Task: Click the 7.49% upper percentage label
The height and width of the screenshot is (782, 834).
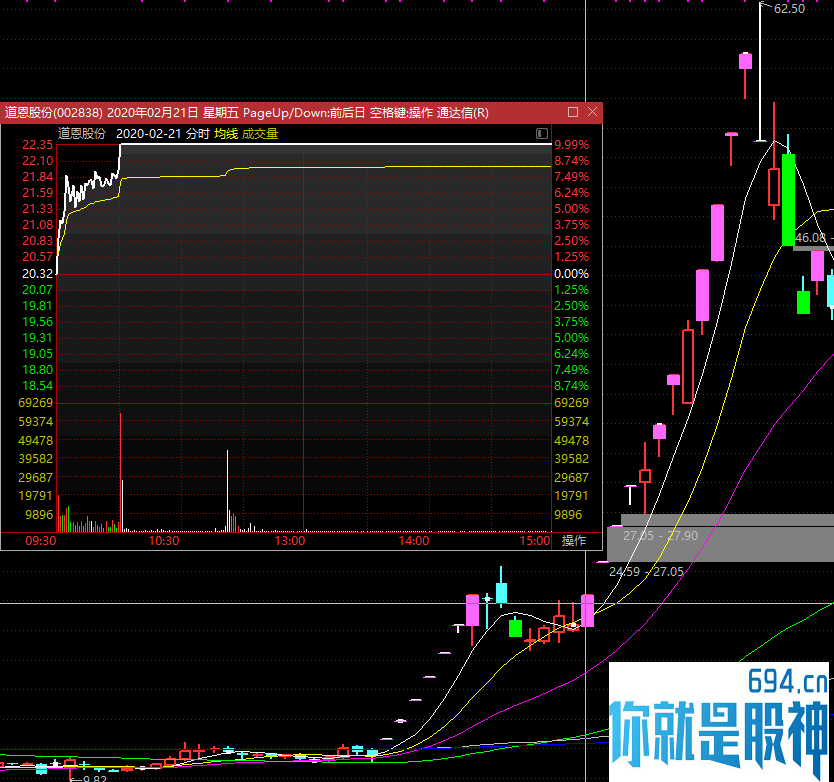Action: pos(571,177)
